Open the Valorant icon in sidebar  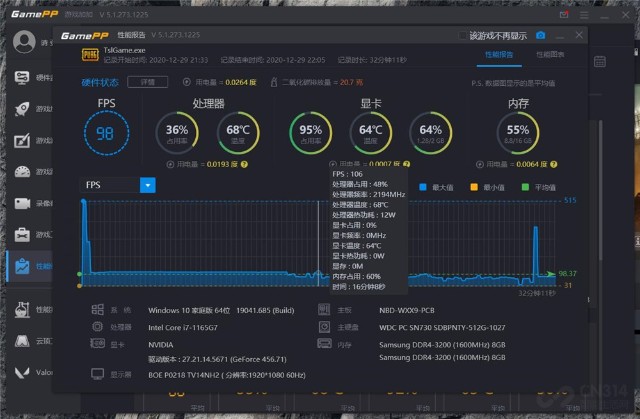[21, 373]
